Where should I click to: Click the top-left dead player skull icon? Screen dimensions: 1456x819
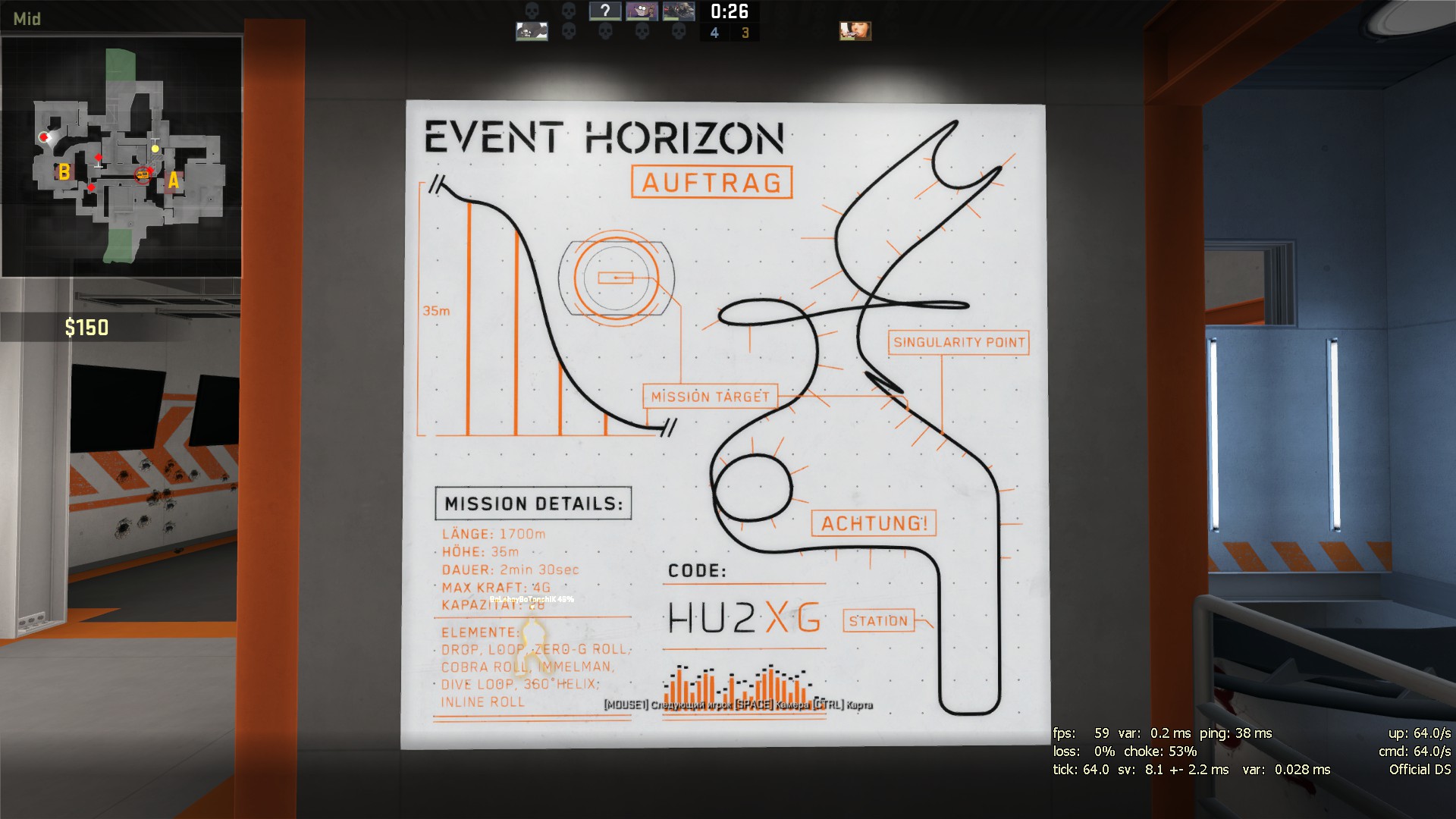point(532,11)
